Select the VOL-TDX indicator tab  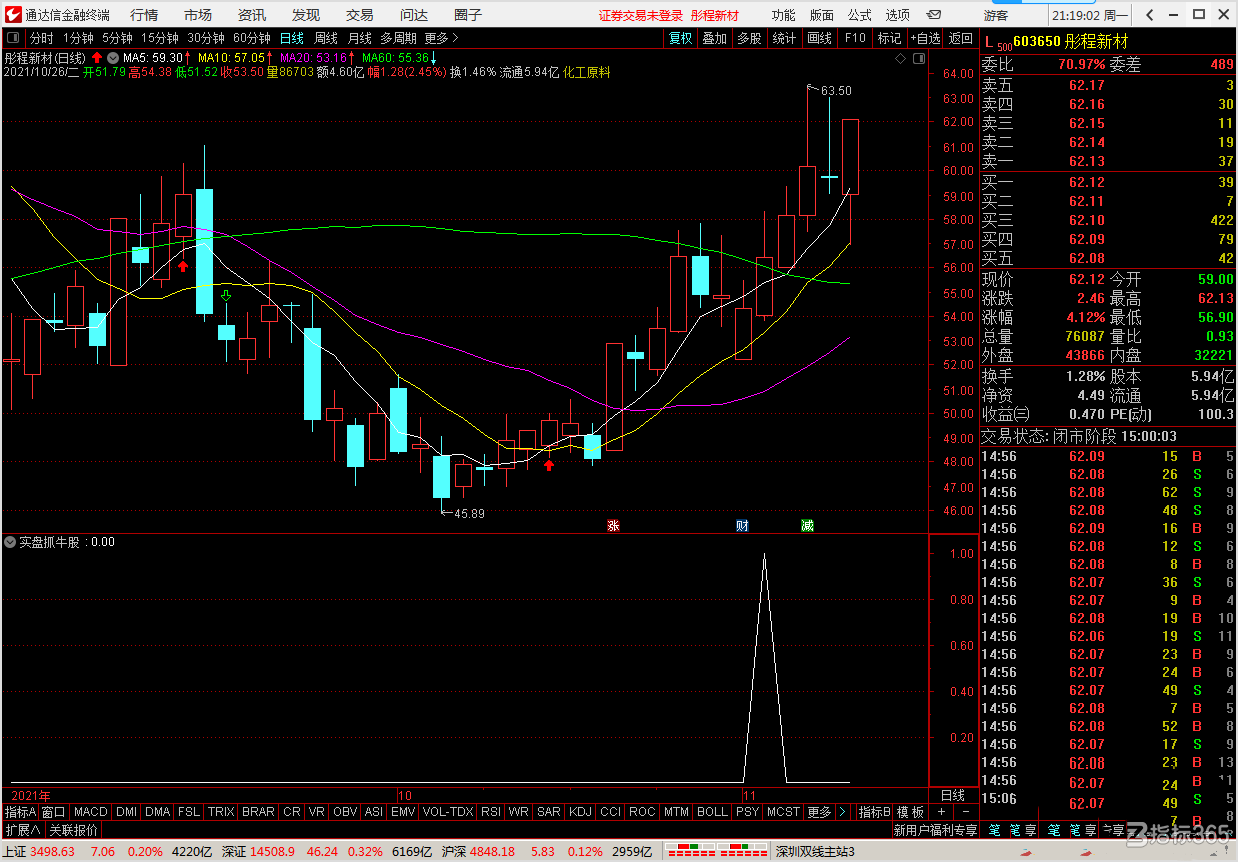coord(448,812)
